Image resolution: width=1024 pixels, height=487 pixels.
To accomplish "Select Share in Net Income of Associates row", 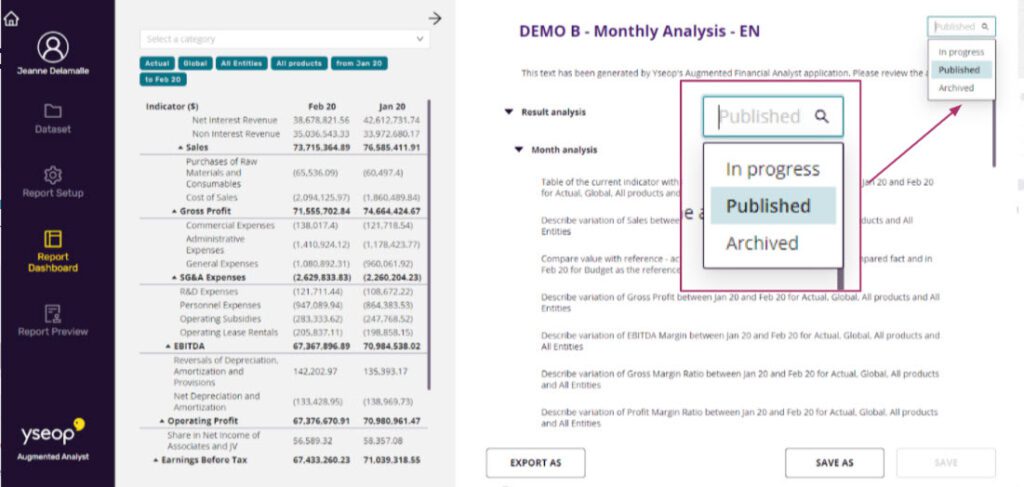I will [x=213, y=441].
